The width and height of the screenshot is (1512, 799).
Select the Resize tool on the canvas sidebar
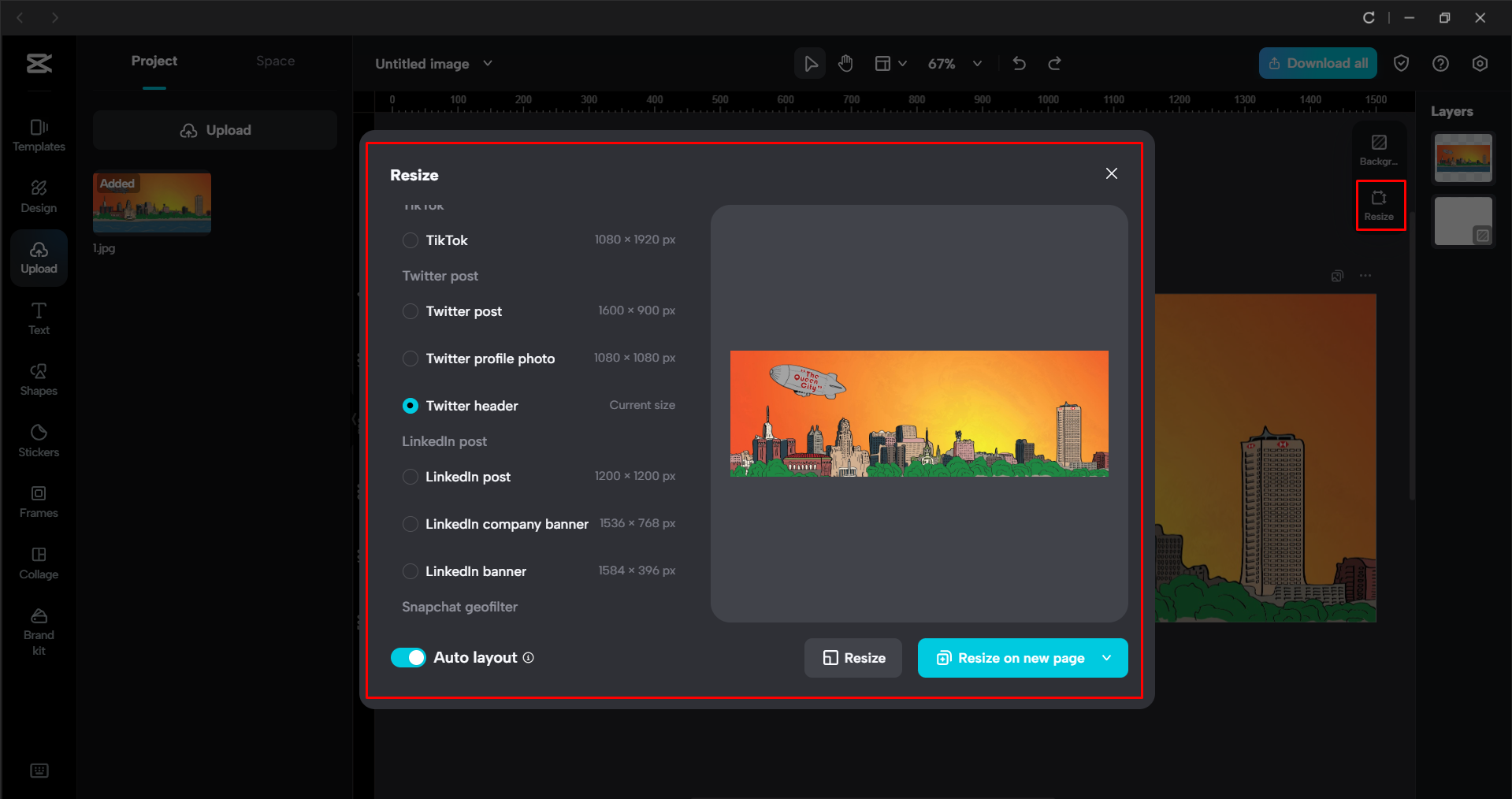(x=1380, y=205)
